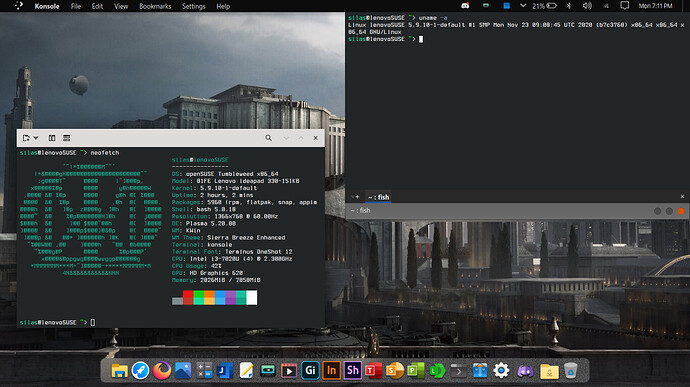Click the Discord tray icon
This screenshot has width=690, height=387.
pyautogui.click(x=465, y=6)
